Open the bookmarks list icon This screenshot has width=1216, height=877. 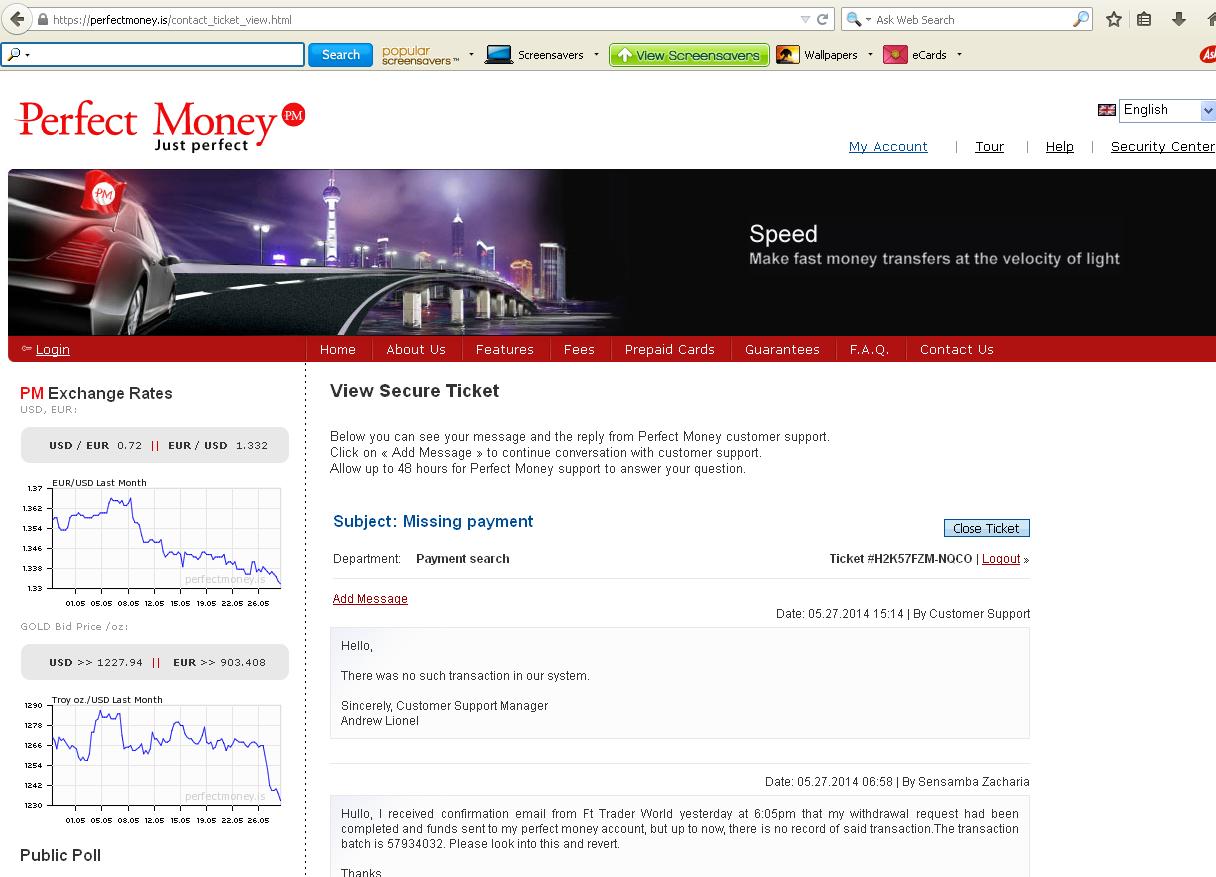(x=1145, y=19)
